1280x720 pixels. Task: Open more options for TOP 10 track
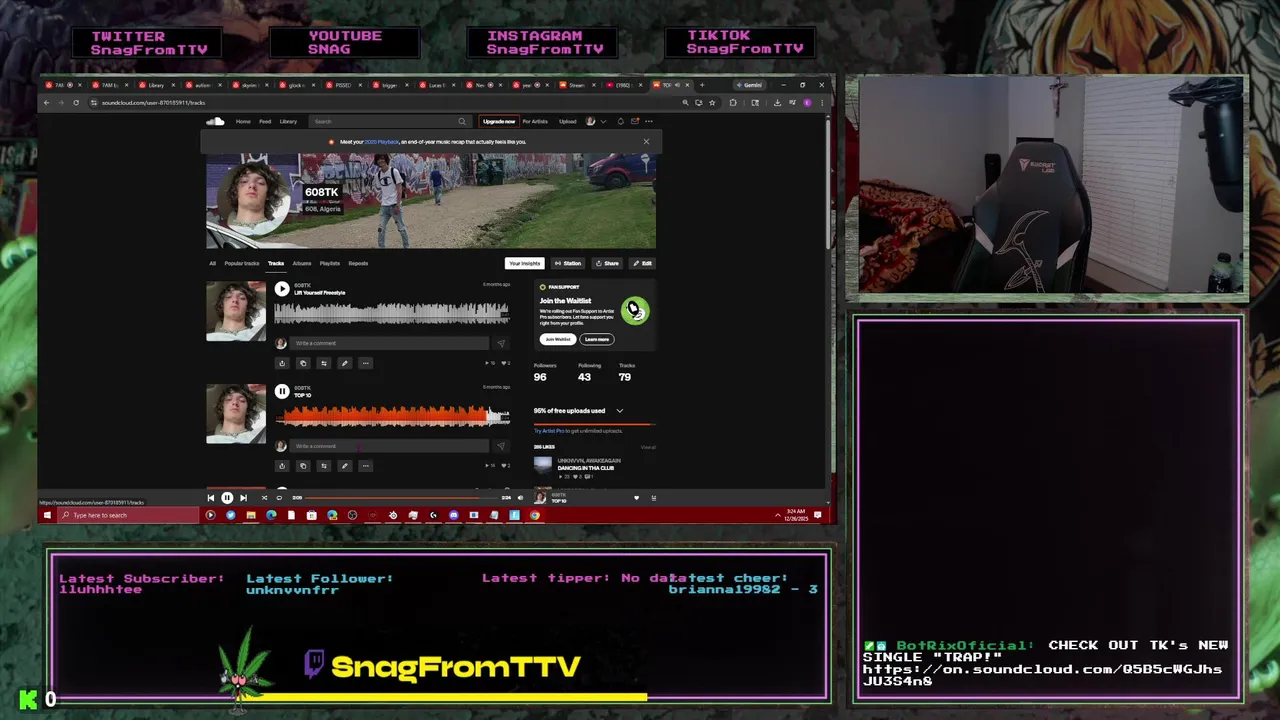(366, 465)
